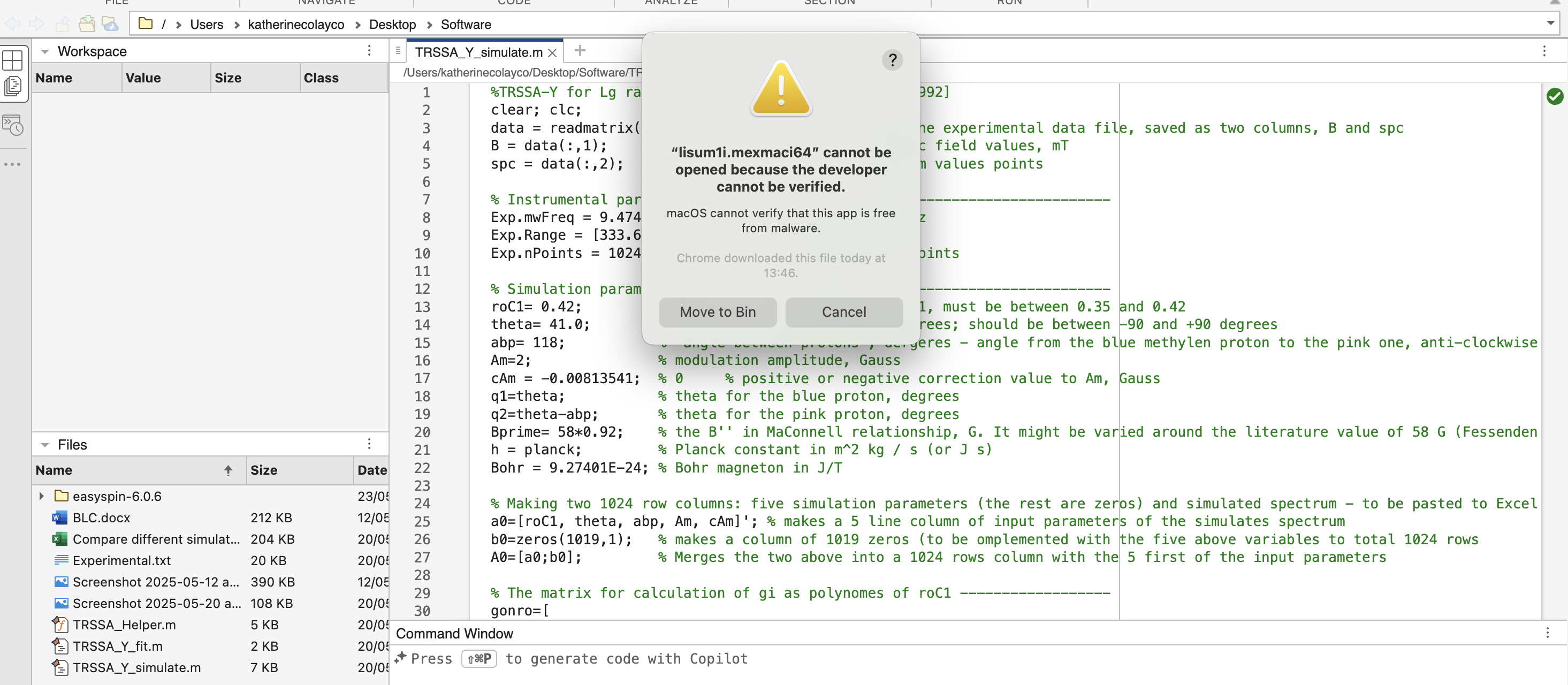Viewport: 1568px width, 685px height.
Task: Expand the easyspin-6.0.6 folder
Action: point(41,496)
